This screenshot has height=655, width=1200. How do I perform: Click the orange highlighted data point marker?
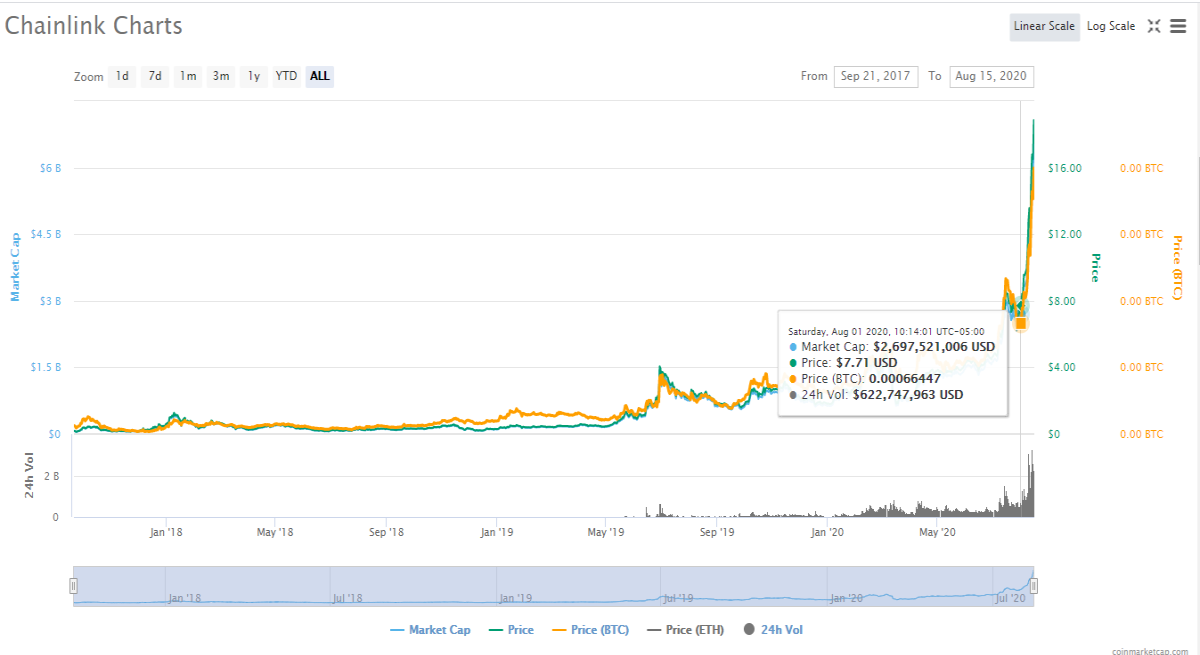pyautogui.click(x=1020, y=322)
